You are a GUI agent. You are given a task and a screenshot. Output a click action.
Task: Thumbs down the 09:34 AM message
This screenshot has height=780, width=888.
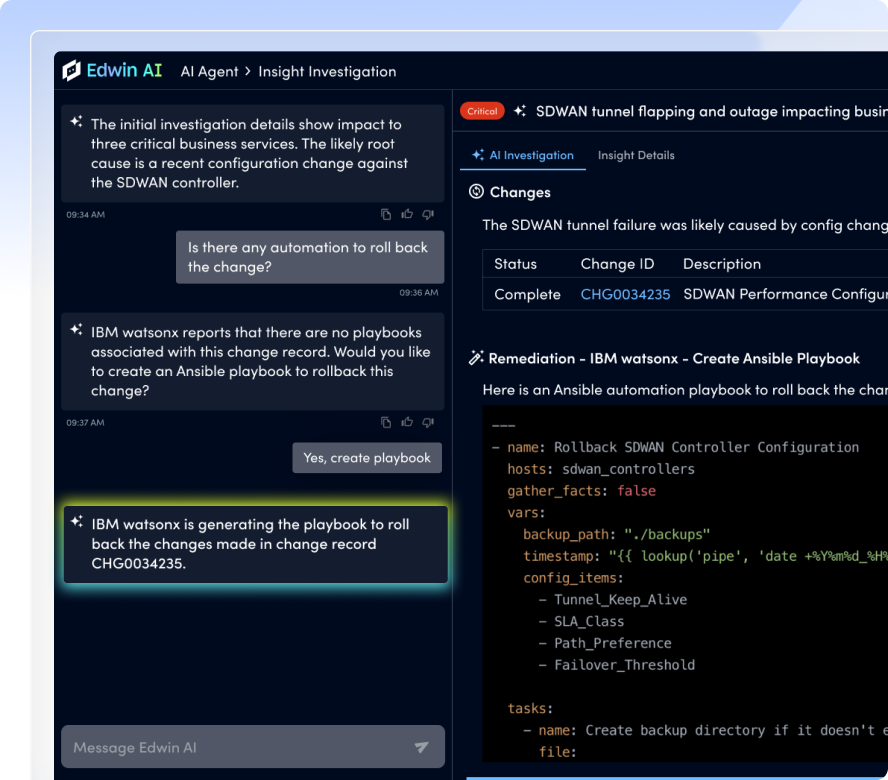pyautogui.click(x=428, y=214)
